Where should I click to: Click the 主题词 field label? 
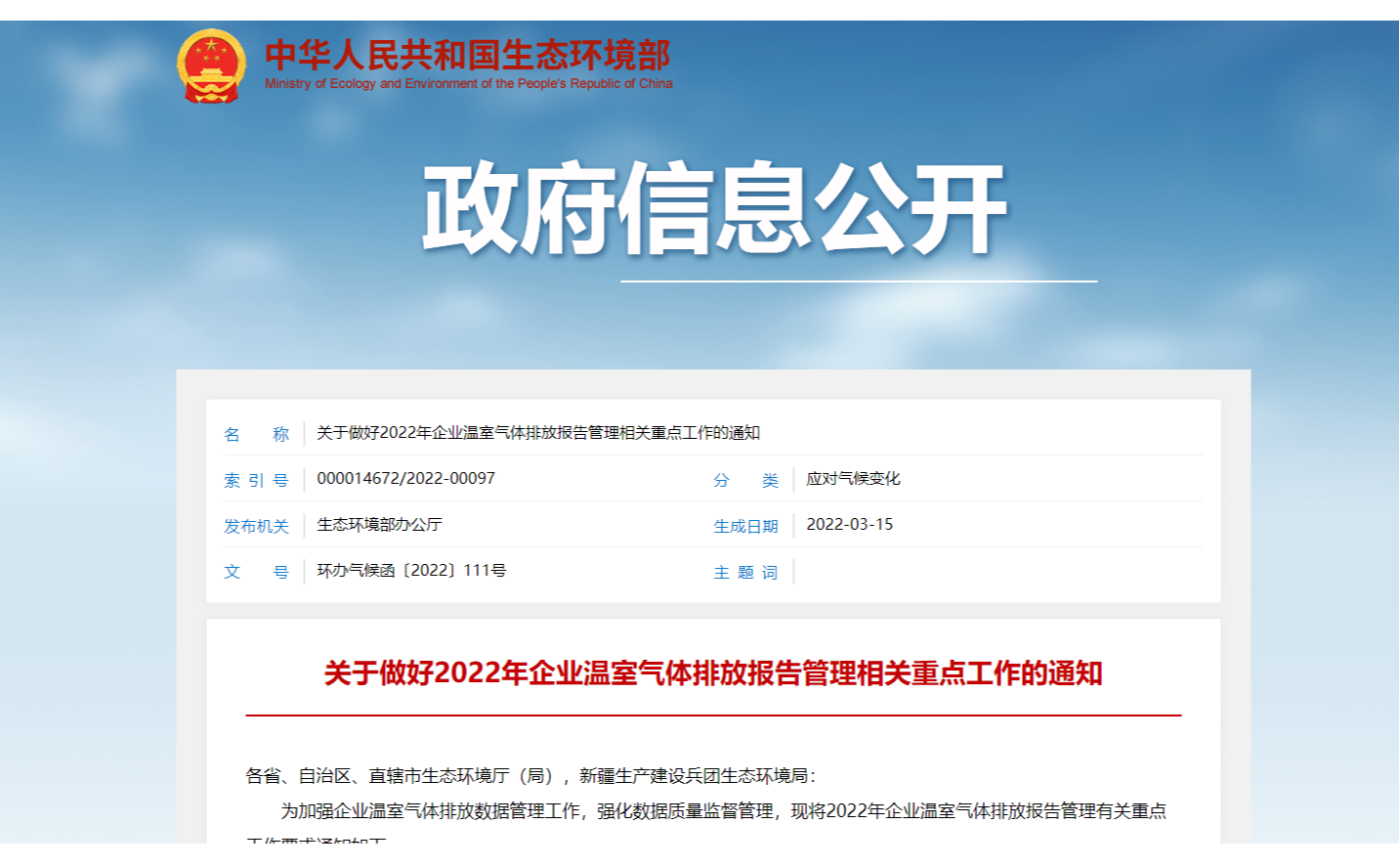click(x=745, y=572)
